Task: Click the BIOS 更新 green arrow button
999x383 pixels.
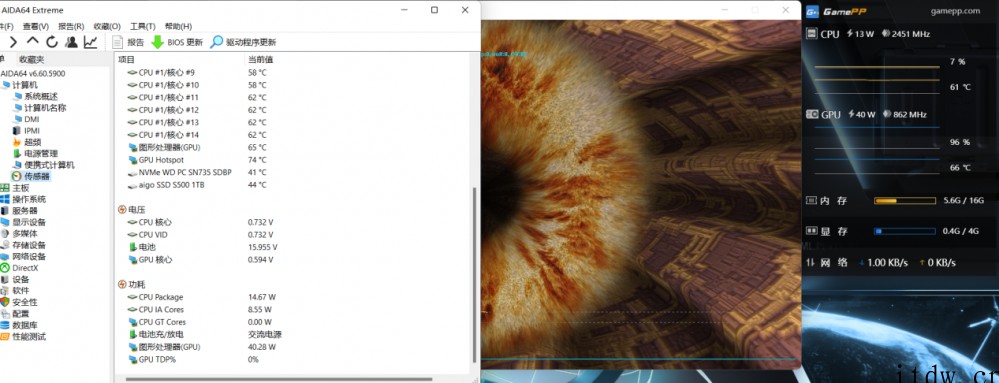Action: 177,42
